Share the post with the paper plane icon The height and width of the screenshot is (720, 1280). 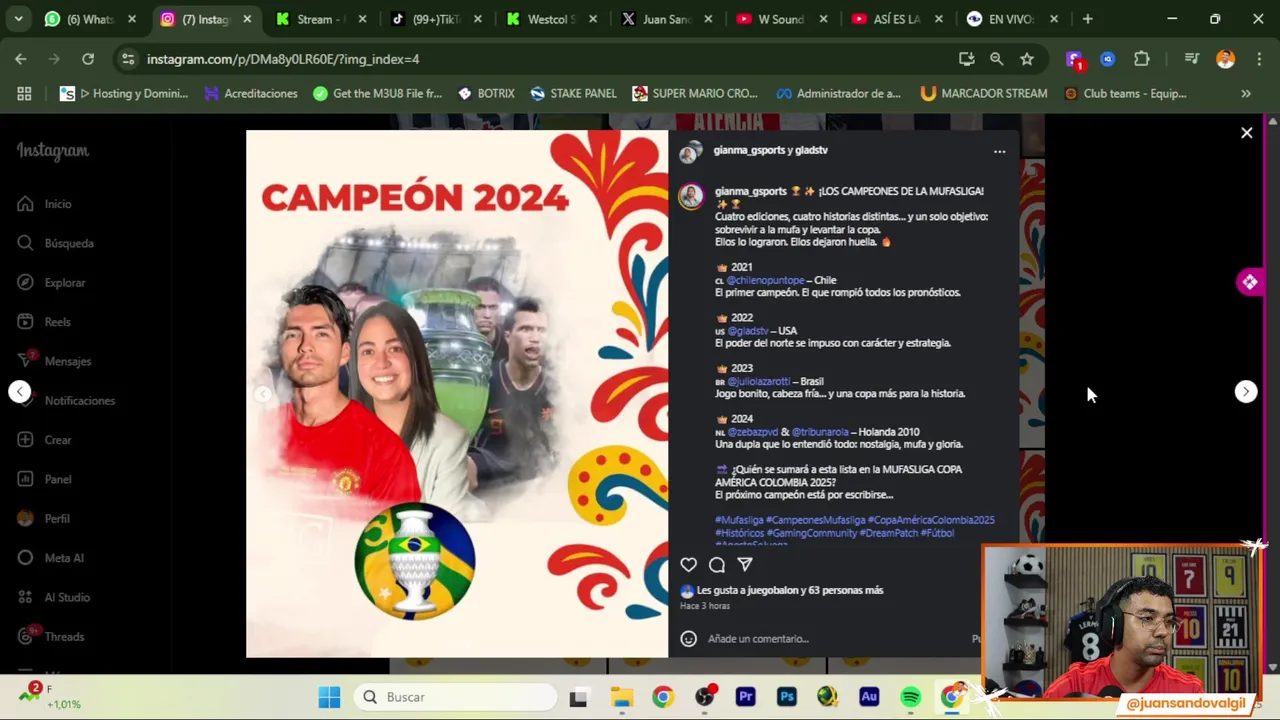(x=745, y=565)
